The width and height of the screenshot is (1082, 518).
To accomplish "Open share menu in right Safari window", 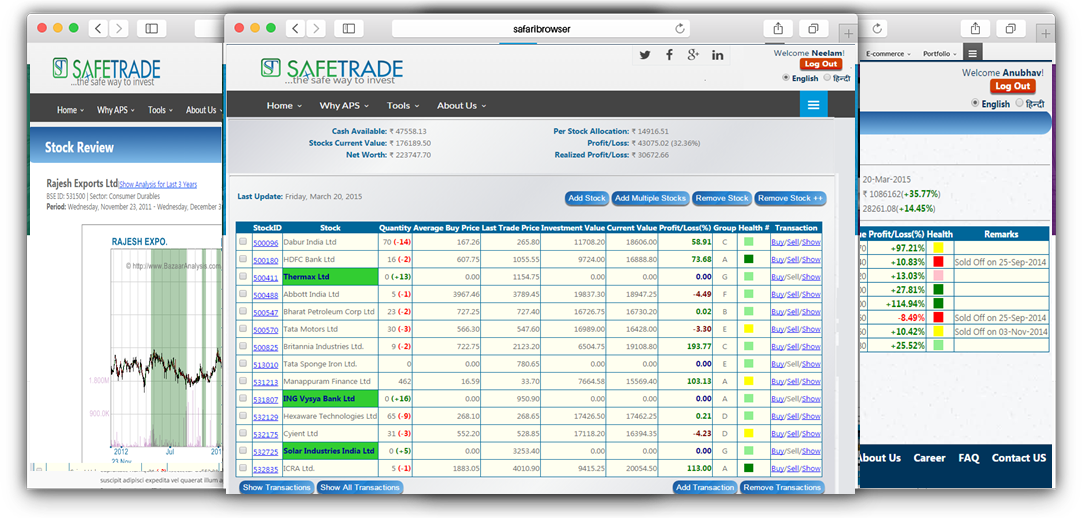I will click(x=975, y=28).
